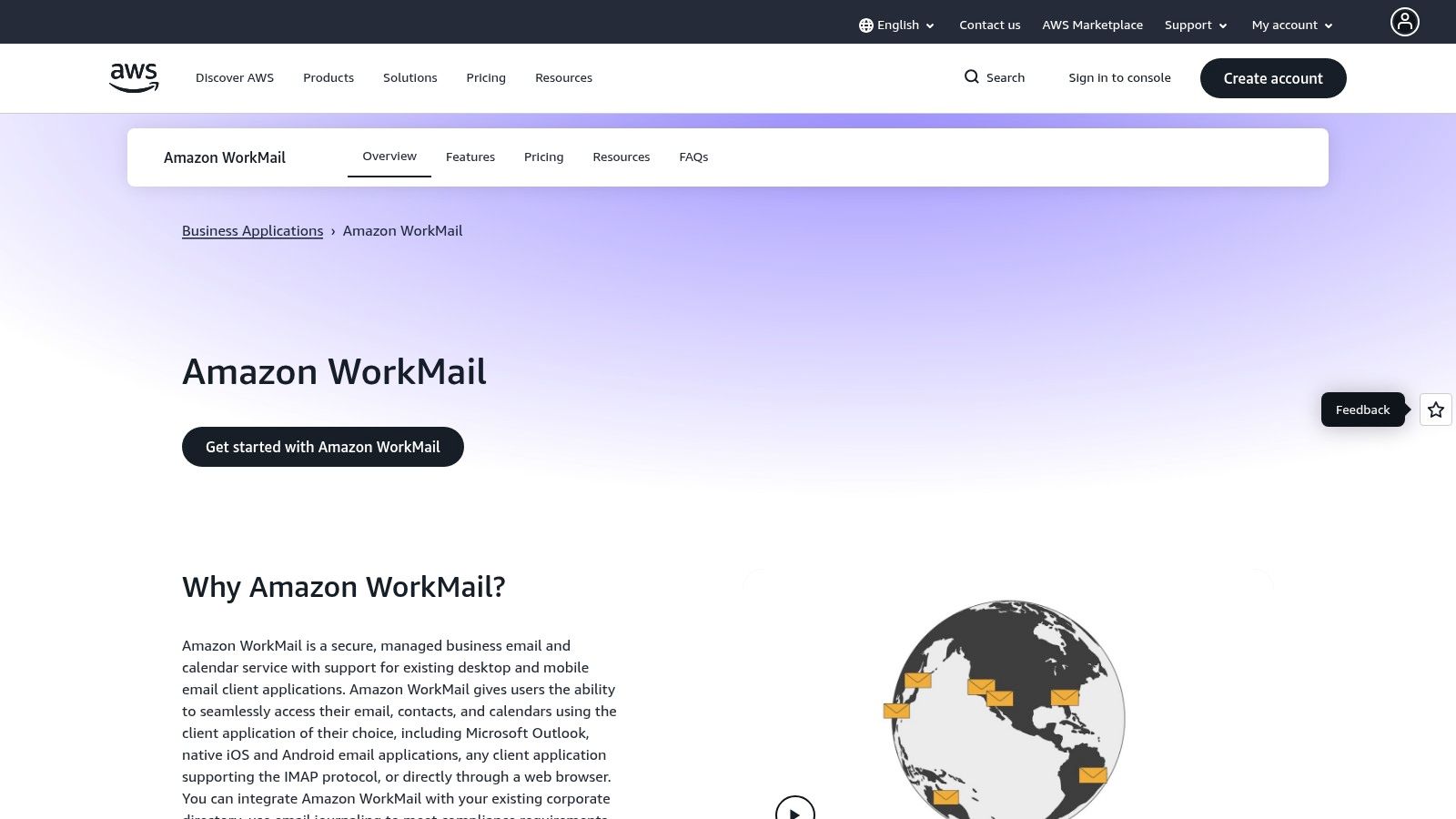This screenshot has width=1456, height=819.
Task: Expand the Support dropdown menu
Action: click(1195, 25)
